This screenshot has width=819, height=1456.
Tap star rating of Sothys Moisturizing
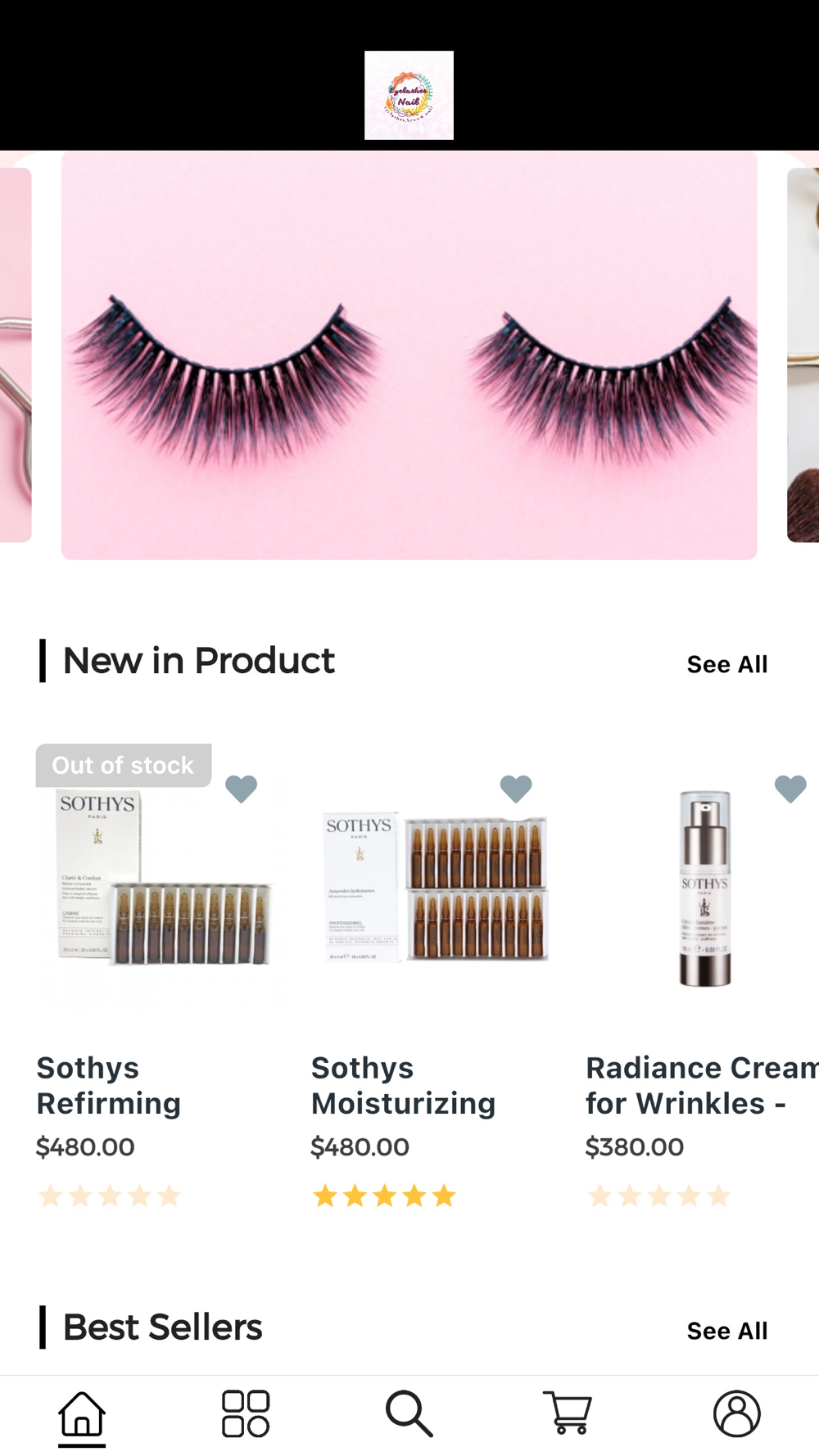[384, 1196]
